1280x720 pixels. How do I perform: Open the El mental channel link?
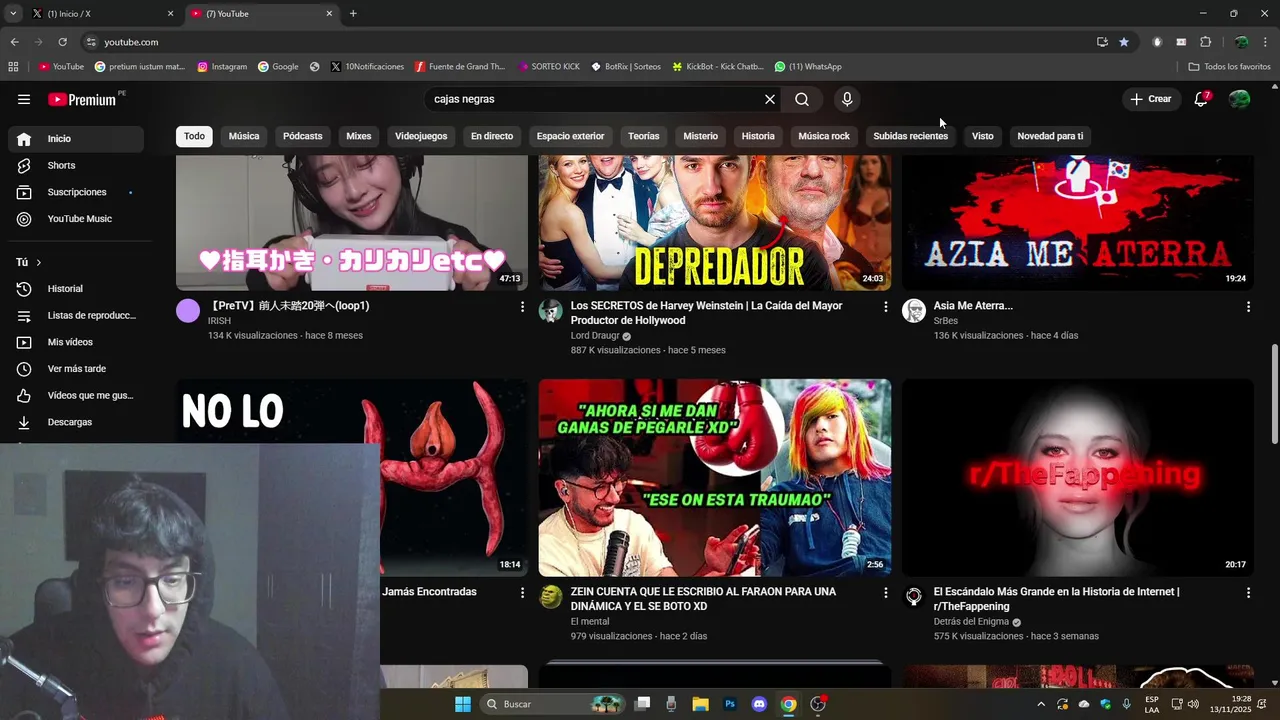click(589, 622)
